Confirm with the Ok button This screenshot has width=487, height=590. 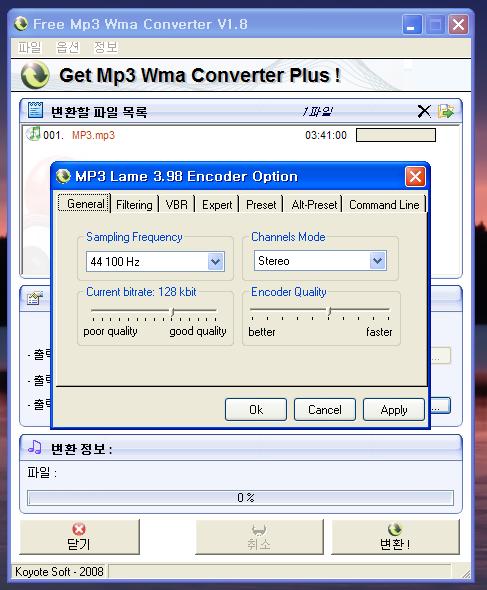[256, 409]
